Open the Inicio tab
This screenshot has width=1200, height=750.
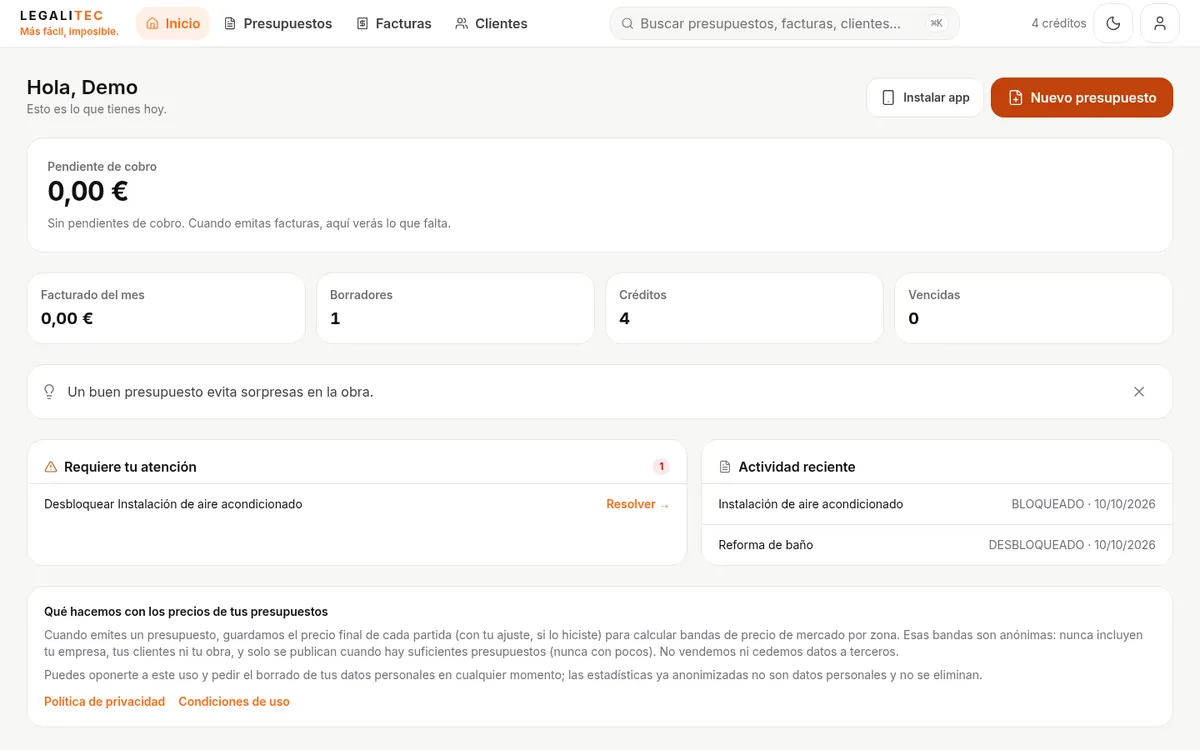173,23
